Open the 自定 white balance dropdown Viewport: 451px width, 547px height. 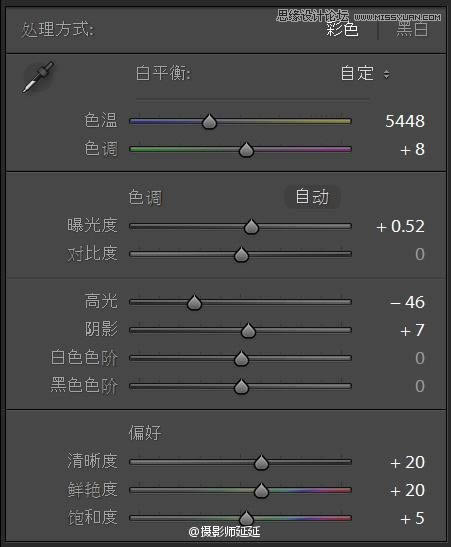pos(365,74)
